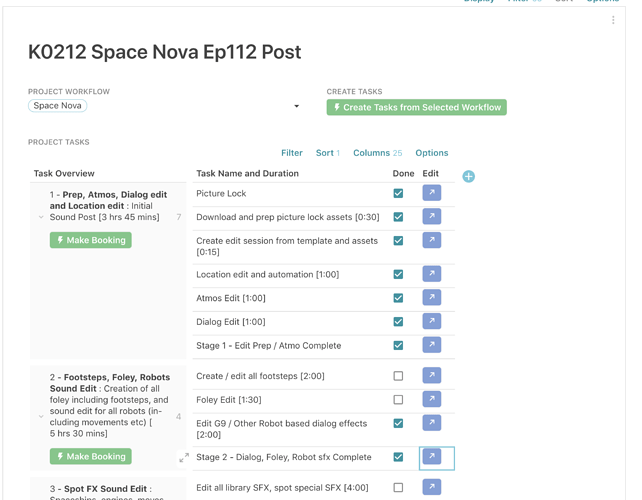The height and width of the screenshot is (500, 642).
Task: Click Create Tasks from Selected Workflow
Action: pos(416,107)
